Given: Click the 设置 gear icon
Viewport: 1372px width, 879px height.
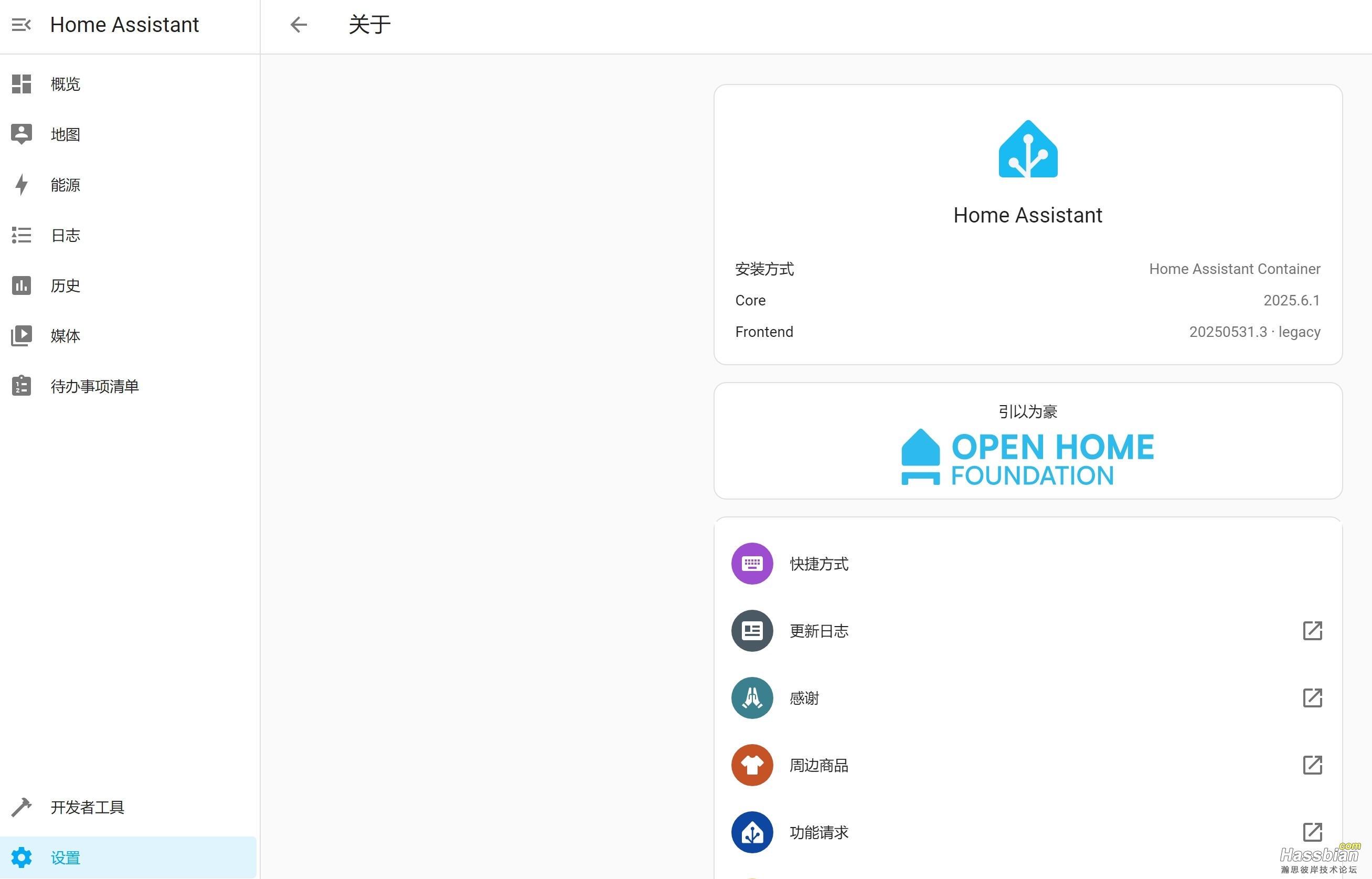Looking at the screenshot, I should tap(22, 857).
